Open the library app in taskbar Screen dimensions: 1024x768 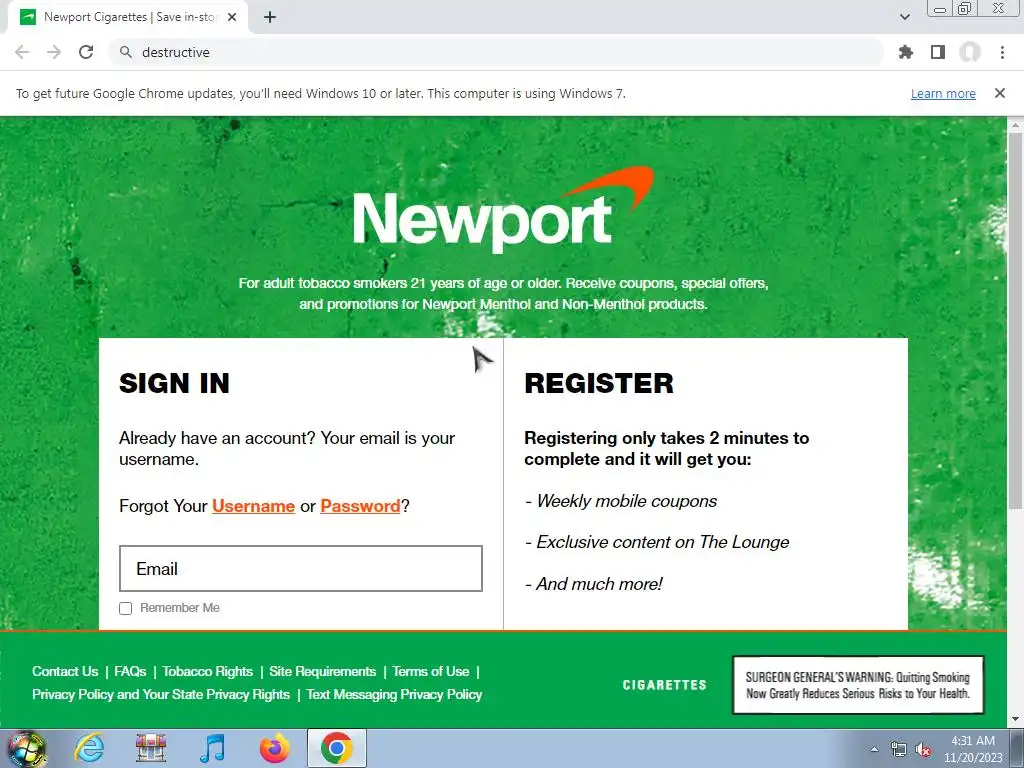151,748
